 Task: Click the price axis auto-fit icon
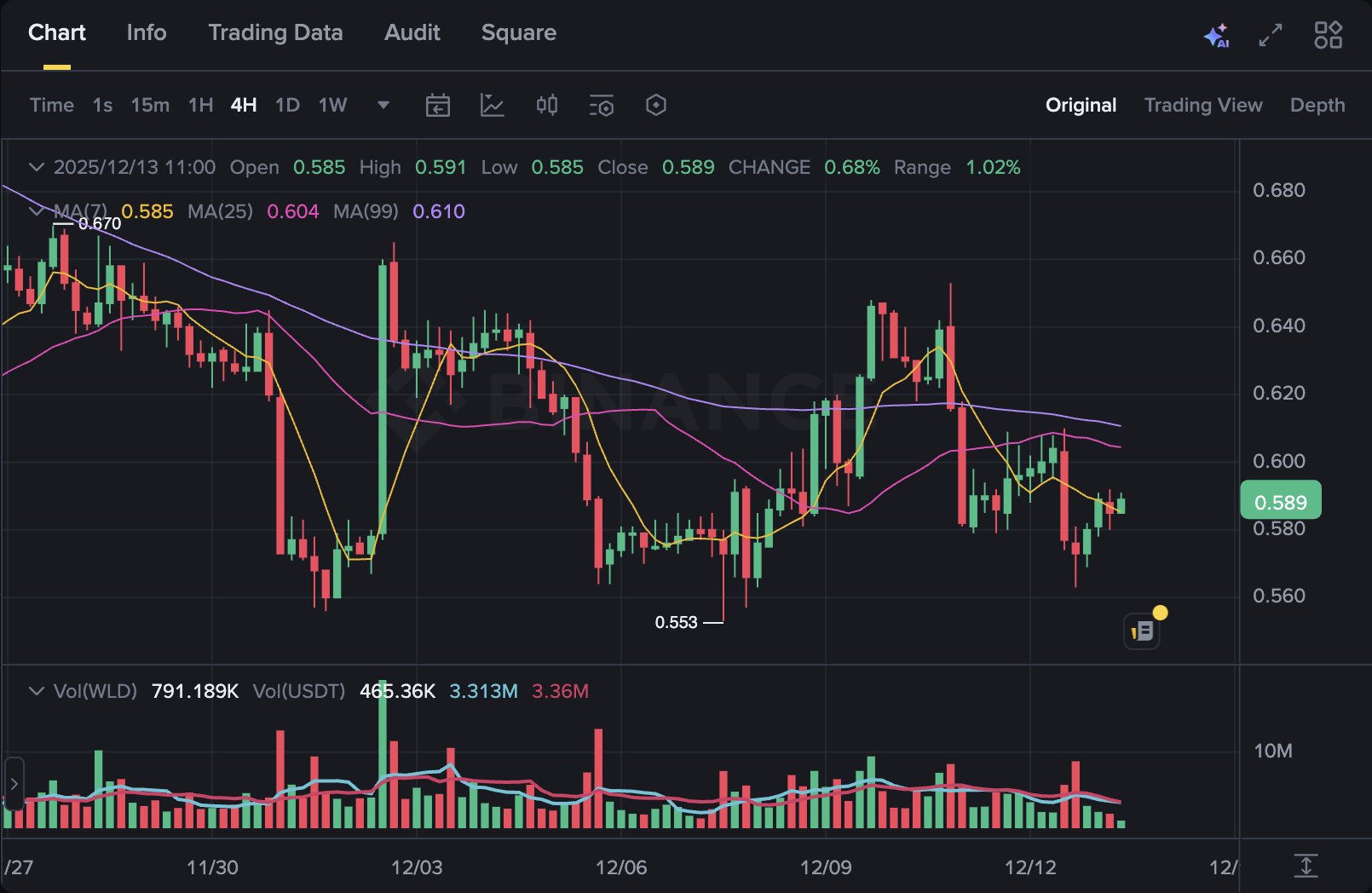coord(1306,866)
